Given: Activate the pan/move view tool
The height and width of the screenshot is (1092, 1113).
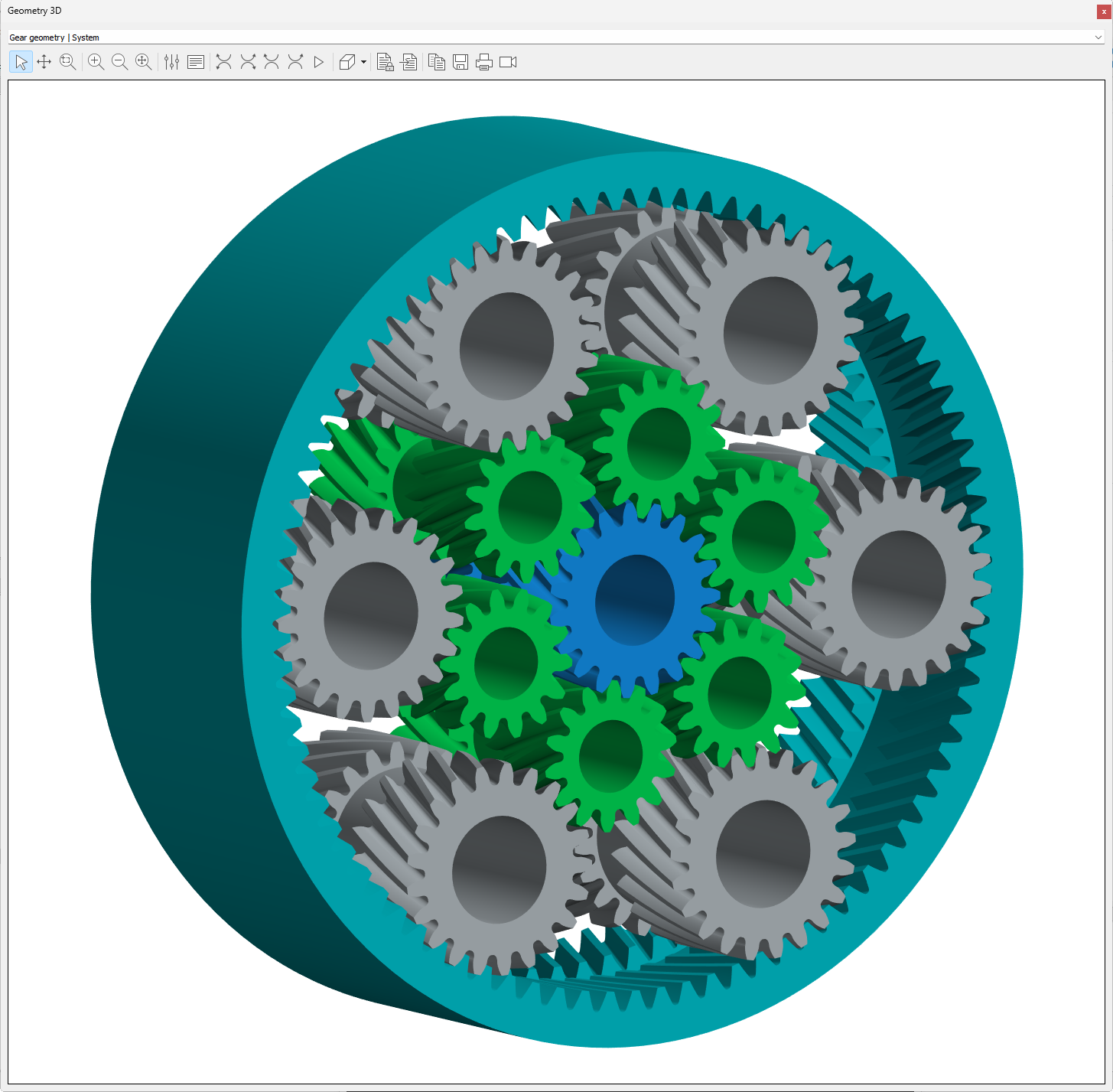Looking at the screenshot, I should 44,62.
